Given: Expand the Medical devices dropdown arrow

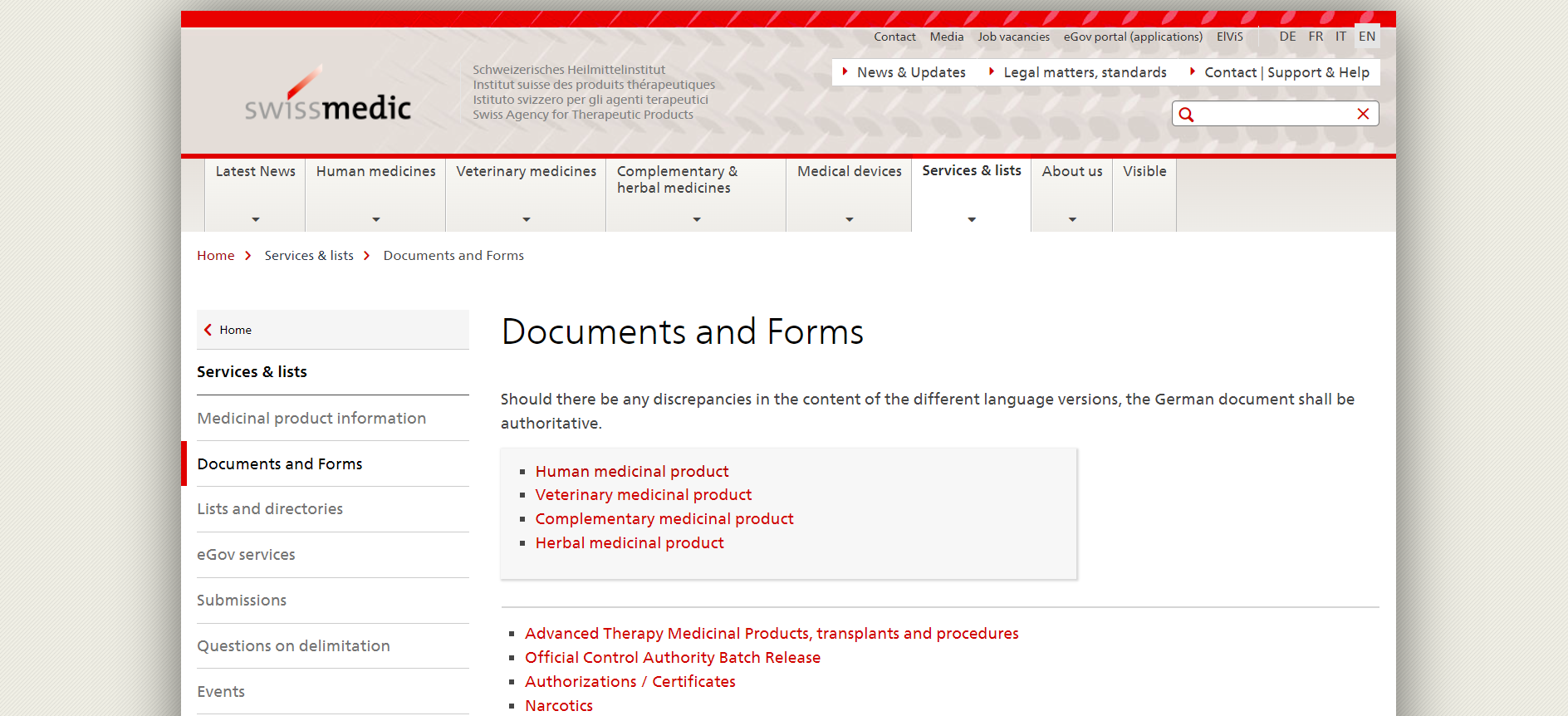Looking at the screenshot, I should pyautogui.click(x=849, y=219).
